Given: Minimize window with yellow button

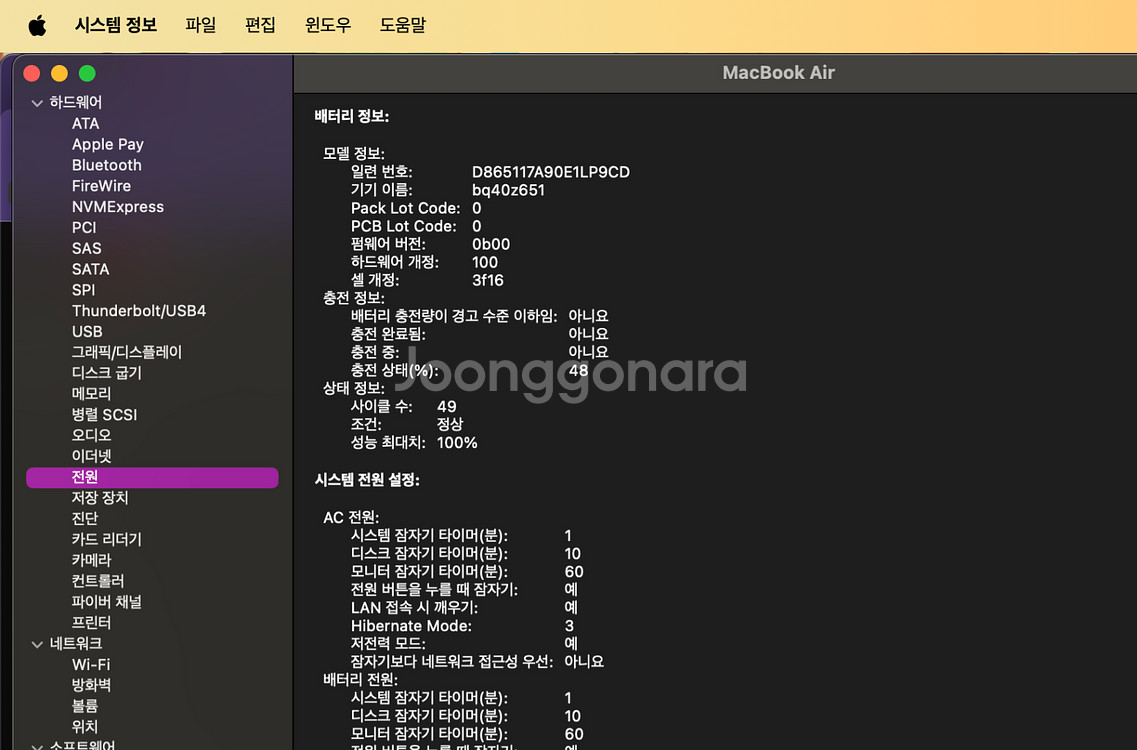Looking at the screenshot, I should (x=59, y=73).
